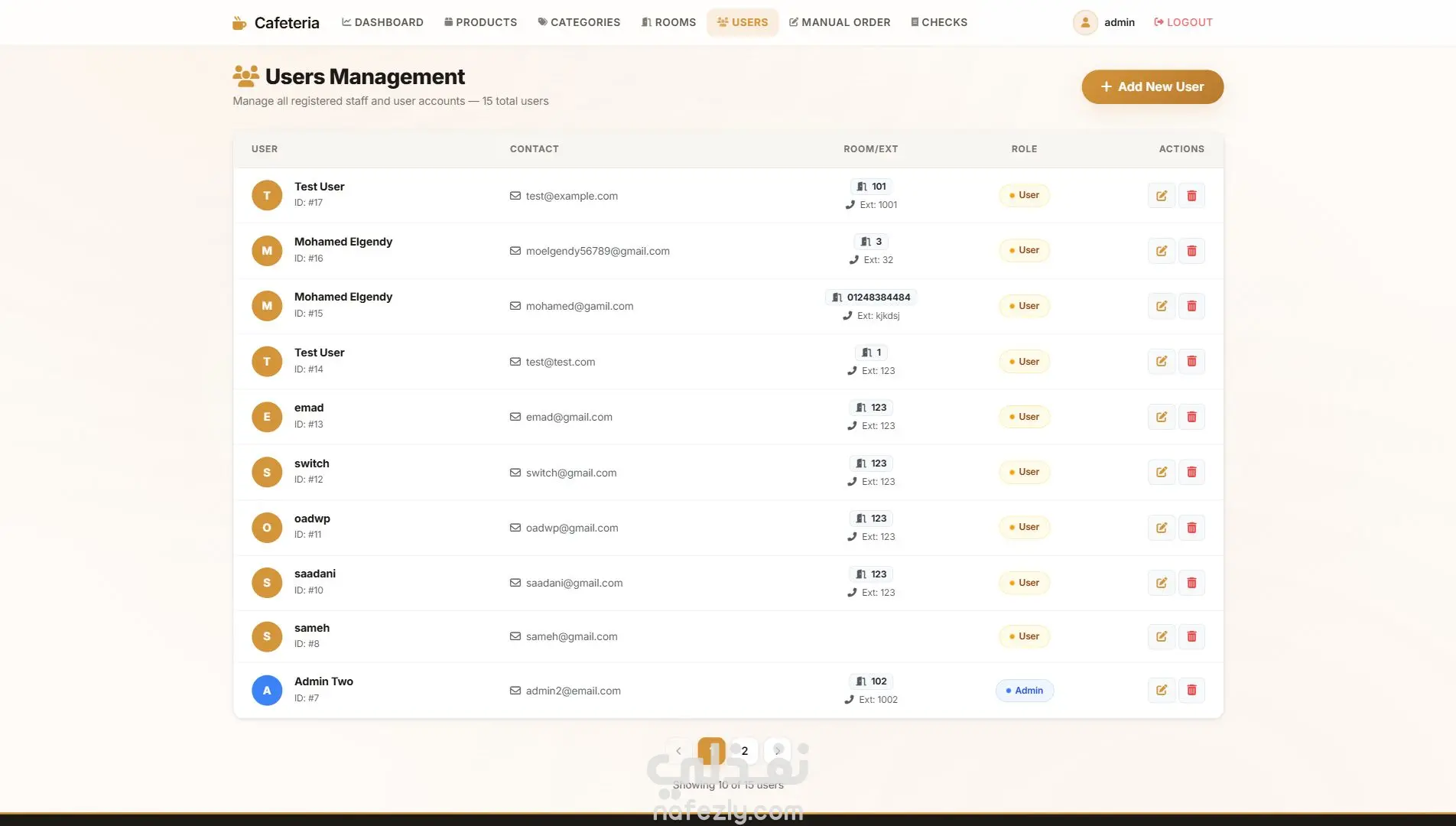Image resolution: width=1456 pixels, height=826 pixels.
Task: Delete user switch
Action: click(x=1191, y=472)
